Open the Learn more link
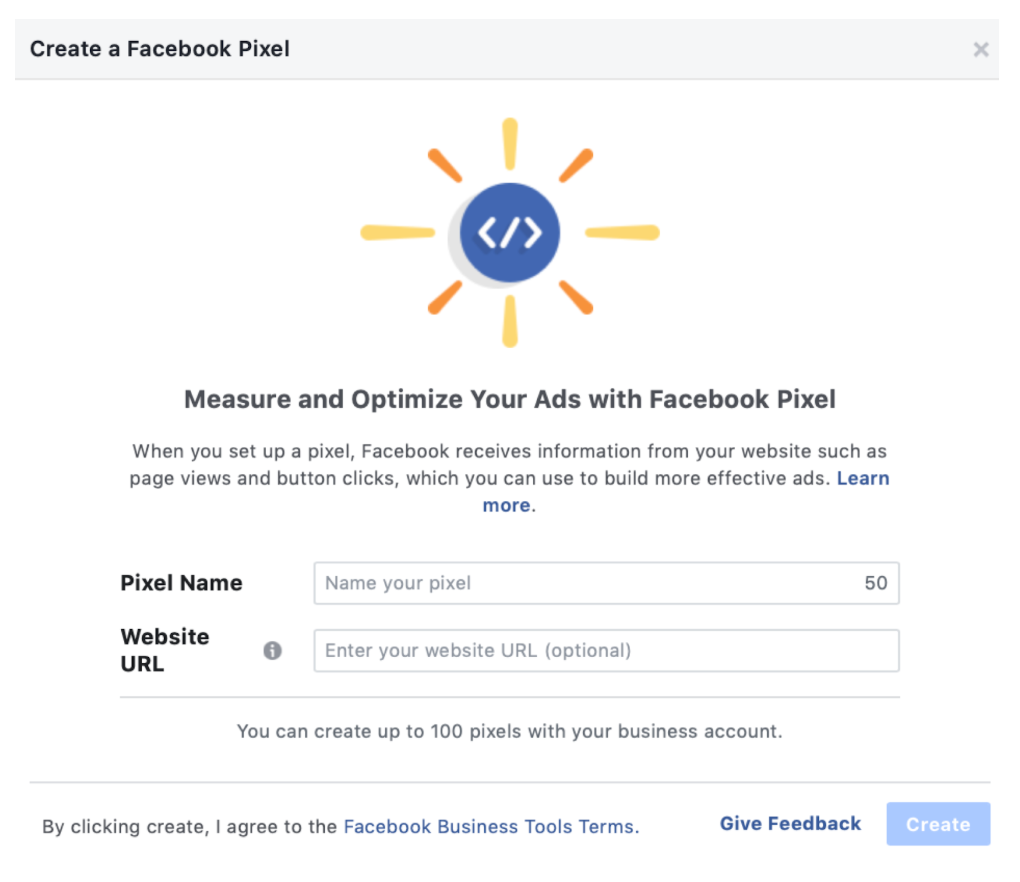 pyautogui.click(x=862, y=479)
